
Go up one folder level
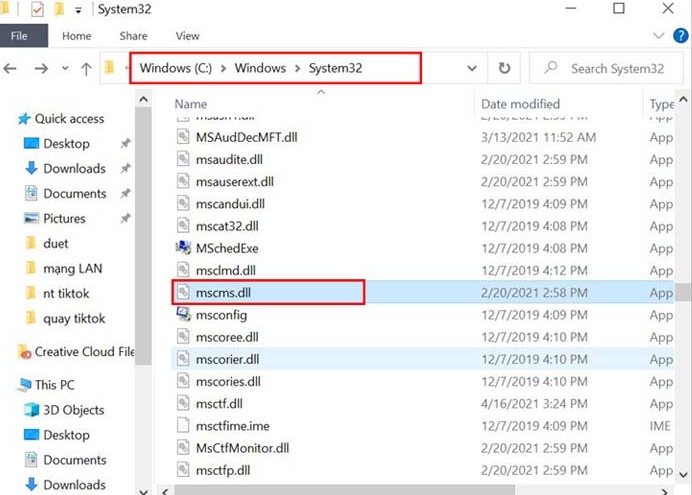tap(86, 68)
